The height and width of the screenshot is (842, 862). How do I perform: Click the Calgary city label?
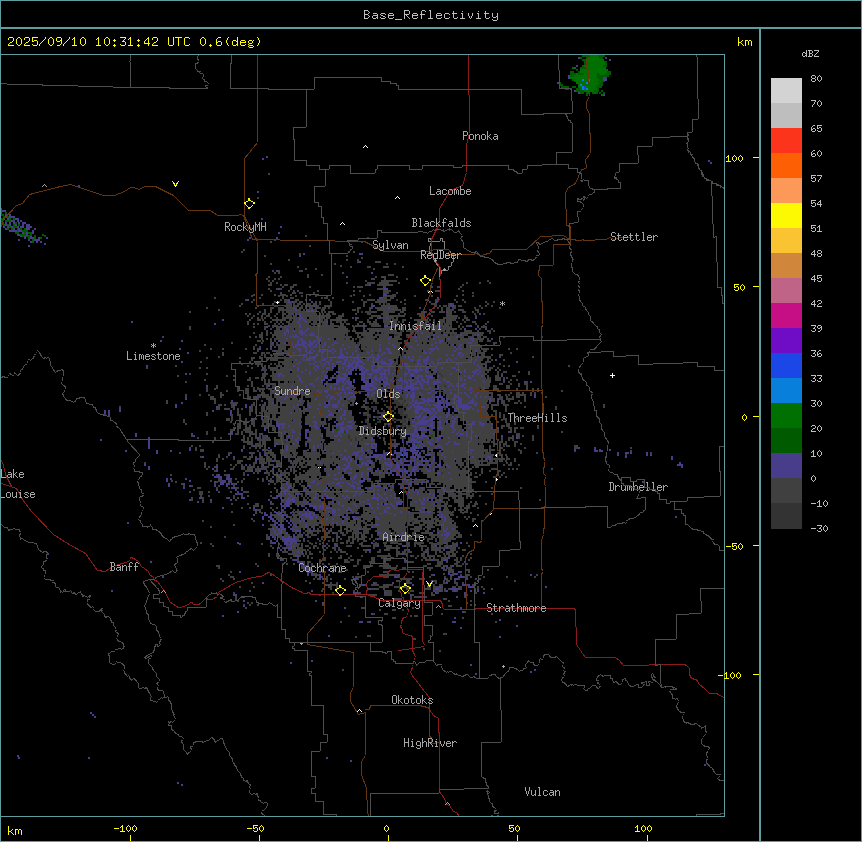pyautogui.click(x=399, y=603)
